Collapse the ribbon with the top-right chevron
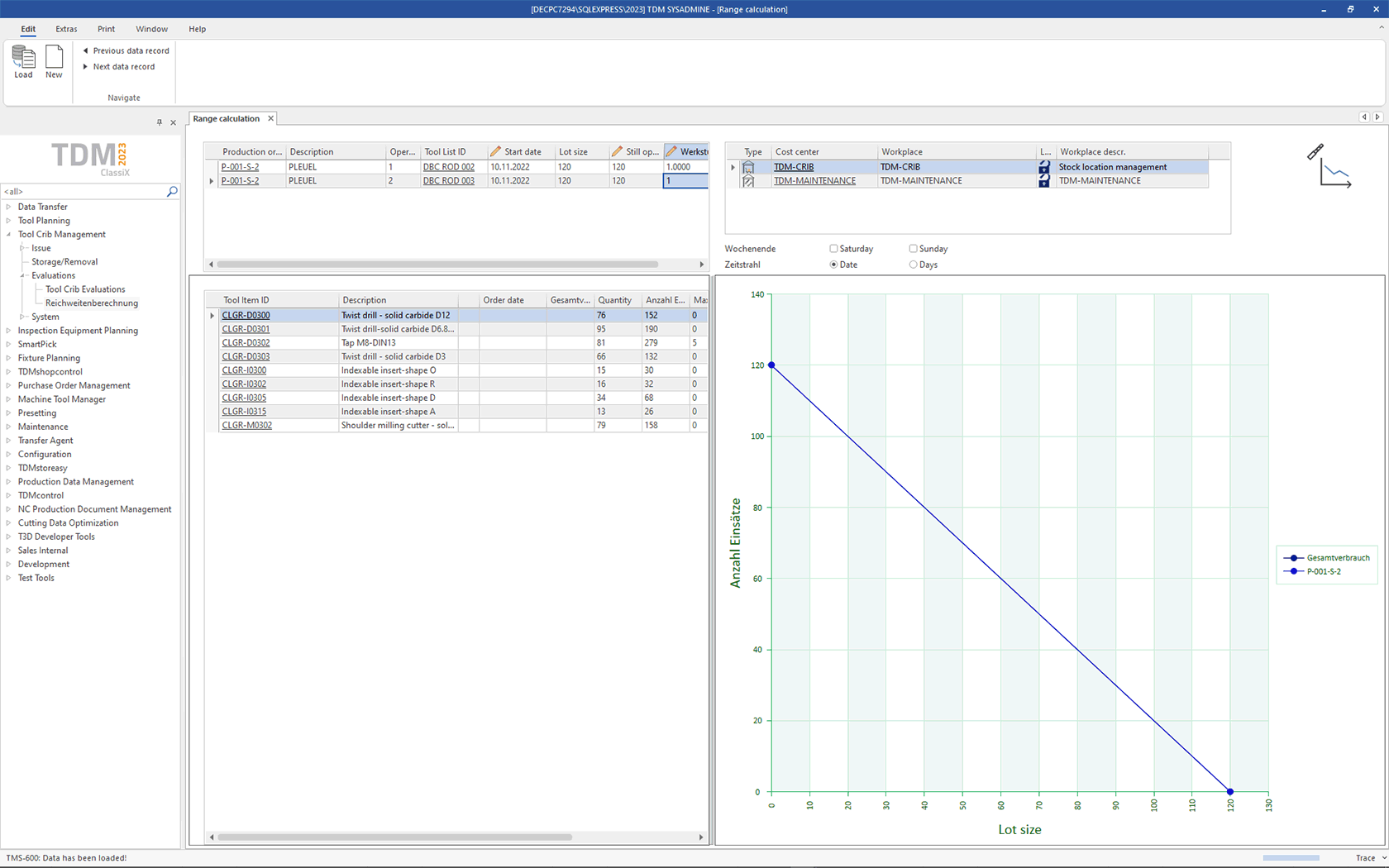Screen dimensions: 1389x868 tap(1381, 27)
